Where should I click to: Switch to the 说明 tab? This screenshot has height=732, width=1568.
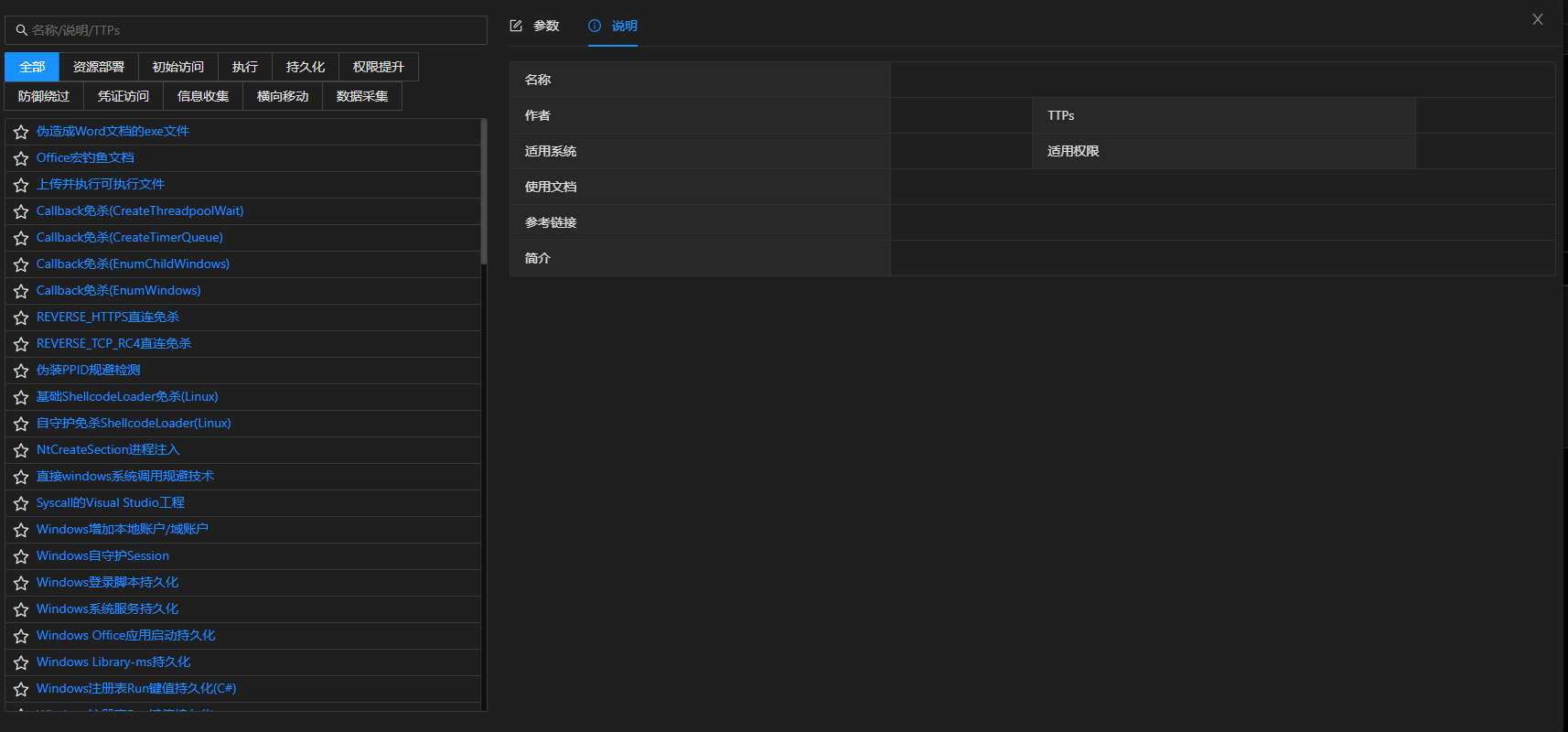coord(613,26)
